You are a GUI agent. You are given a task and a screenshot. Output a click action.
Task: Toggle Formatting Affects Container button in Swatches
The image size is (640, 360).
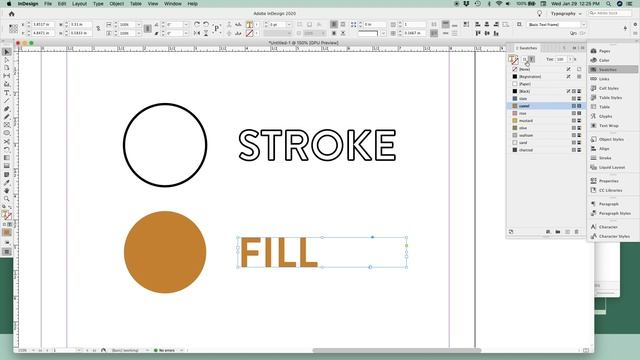click(x=525, y=60)
